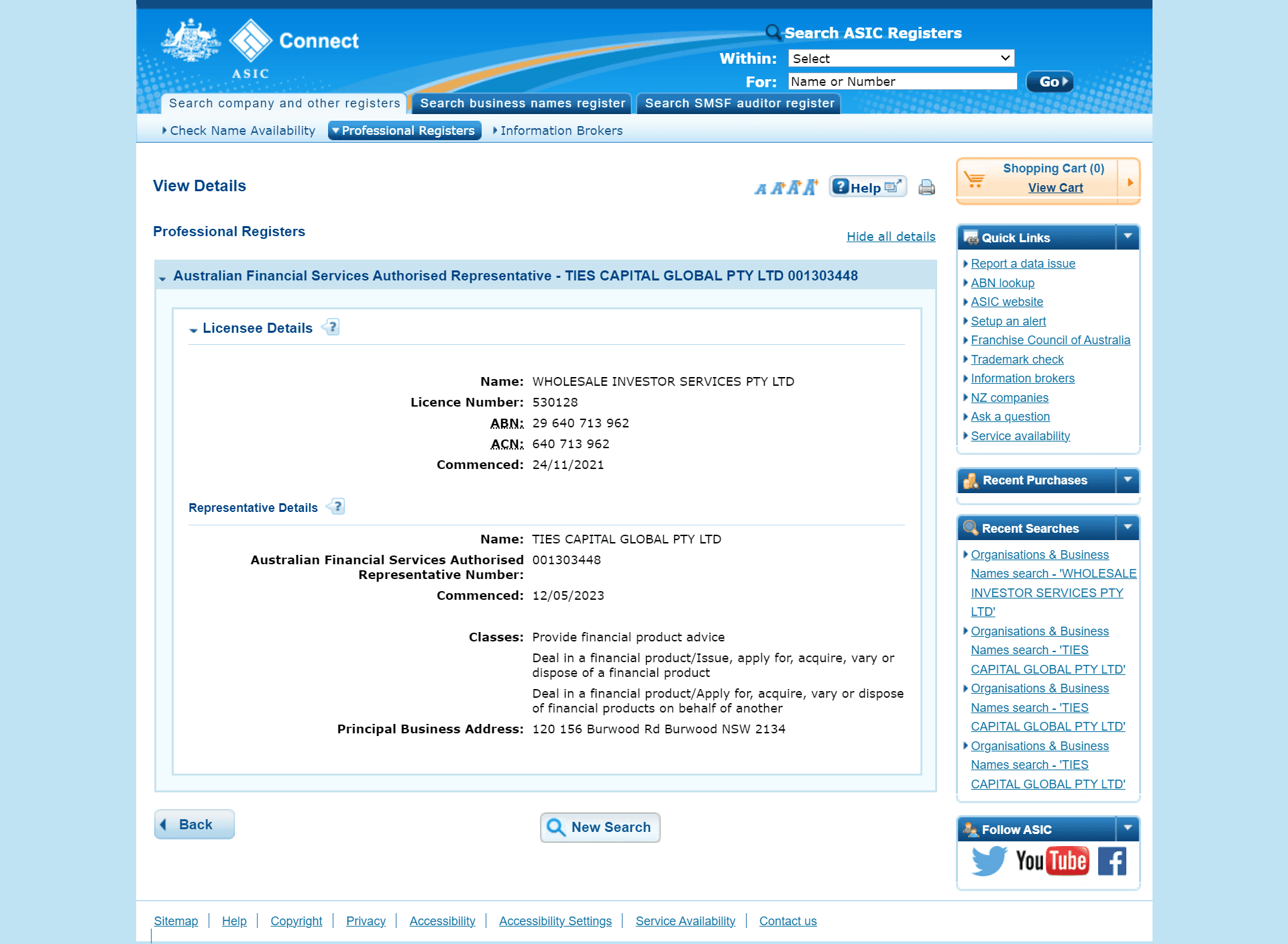Click the Quick Links panel icon

pyautogui.click(x=971, y=238)
